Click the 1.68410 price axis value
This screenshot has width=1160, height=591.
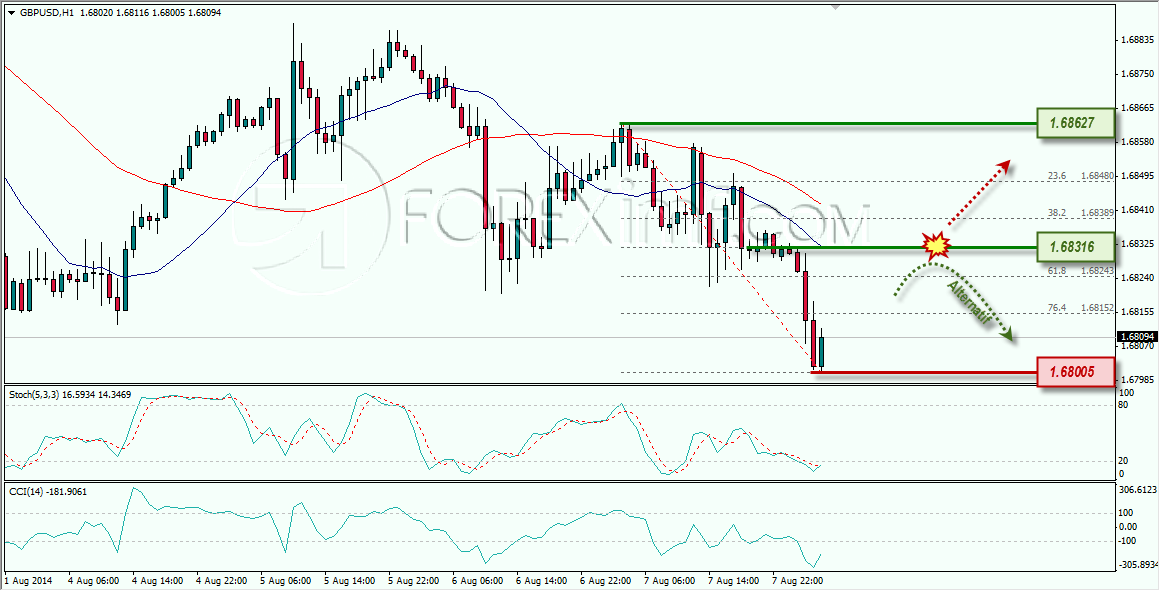pos(1139,210)
